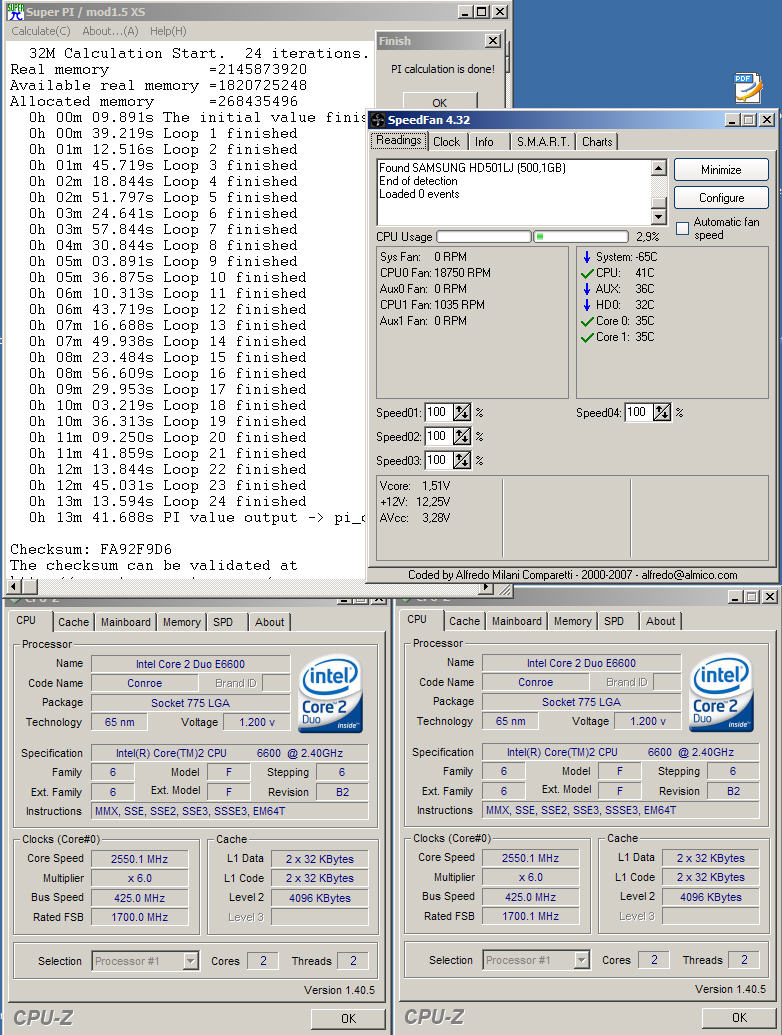The image size is (782, 1035).
Task: Close the Finish dialog
Action: pyautogui.click(x=493, y=41)
